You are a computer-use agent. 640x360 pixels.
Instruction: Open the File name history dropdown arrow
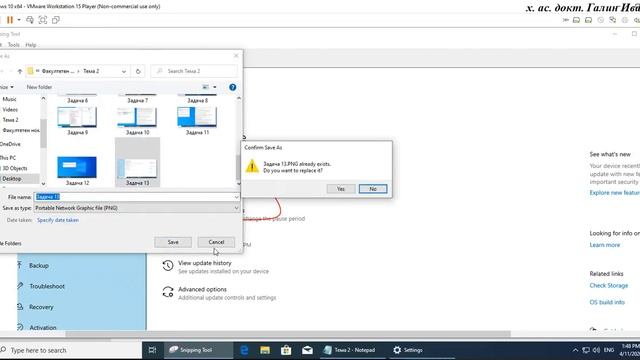(236, 197)
